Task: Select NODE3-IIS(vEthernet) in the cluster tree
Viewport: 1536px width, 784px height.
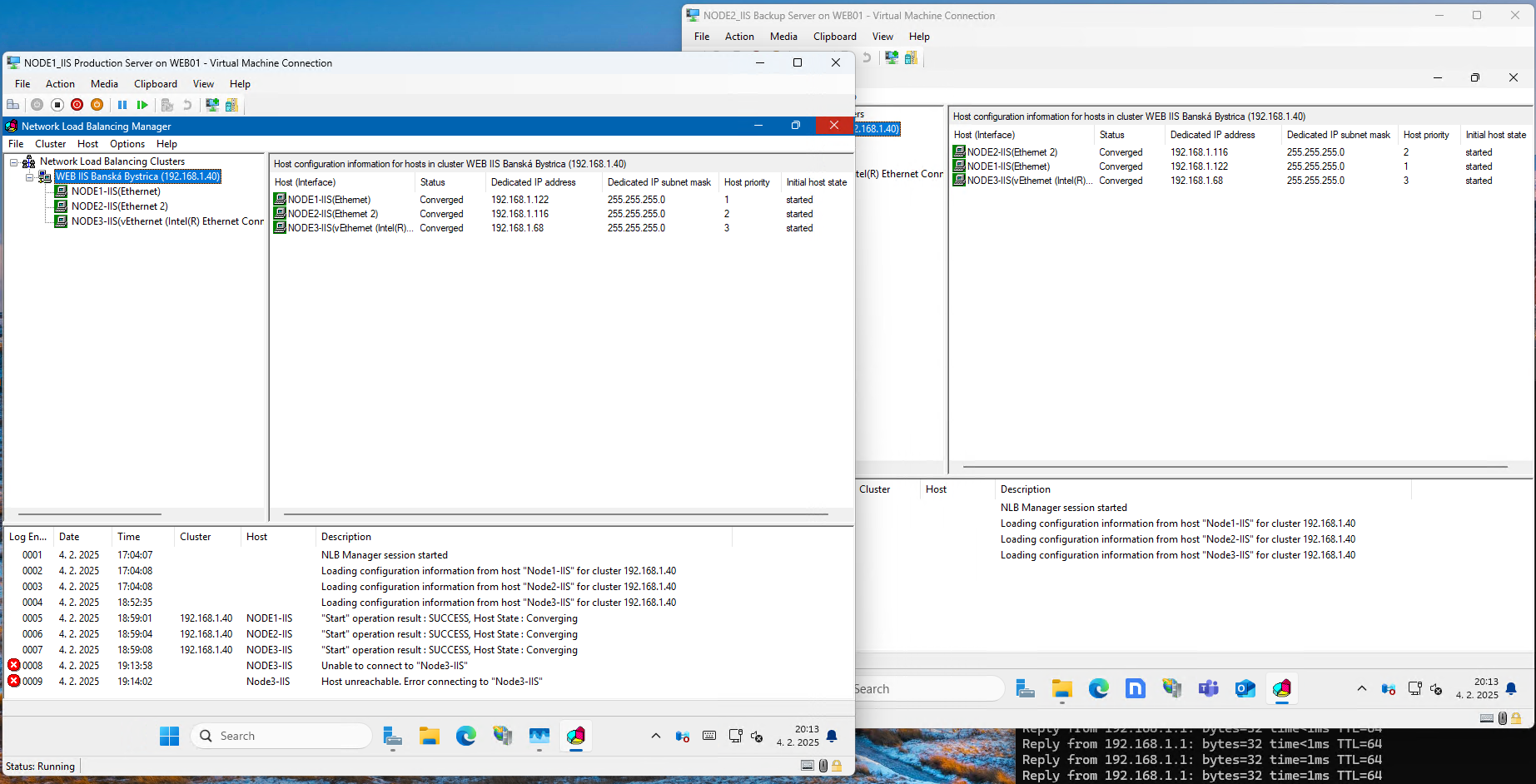Action: (167, 221)
